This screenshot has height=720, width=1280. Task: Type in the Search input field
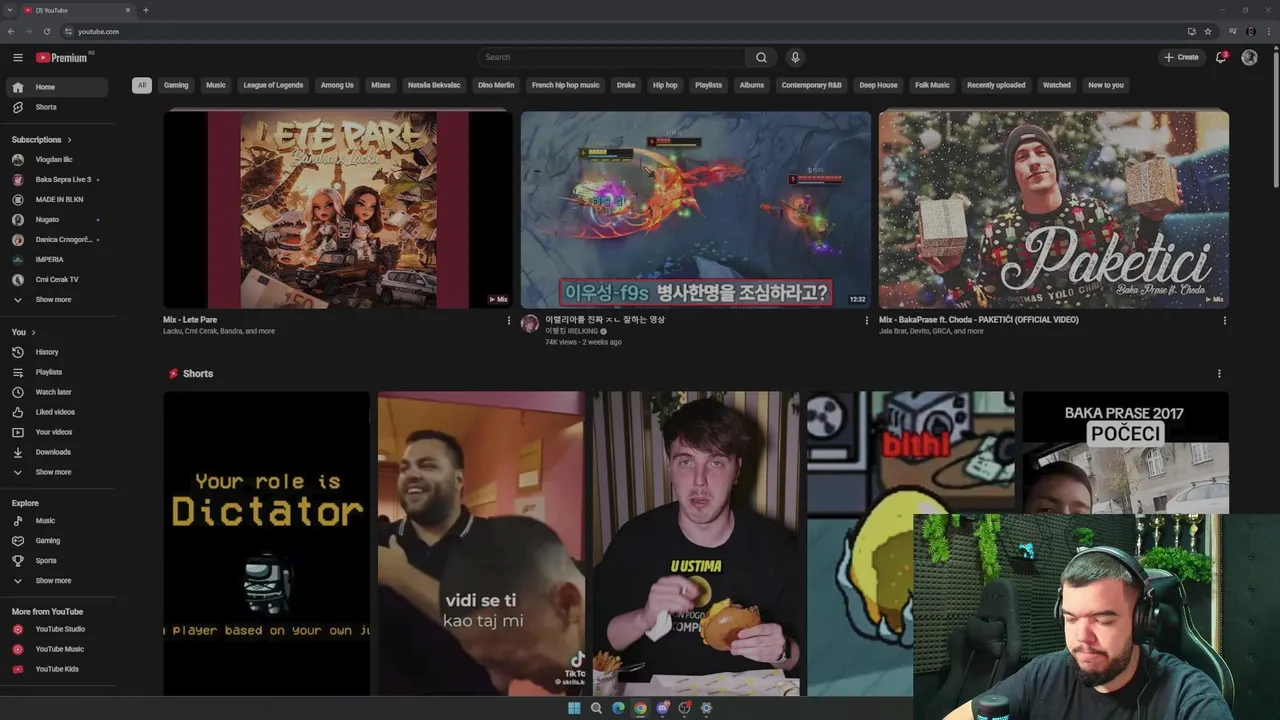611,57
